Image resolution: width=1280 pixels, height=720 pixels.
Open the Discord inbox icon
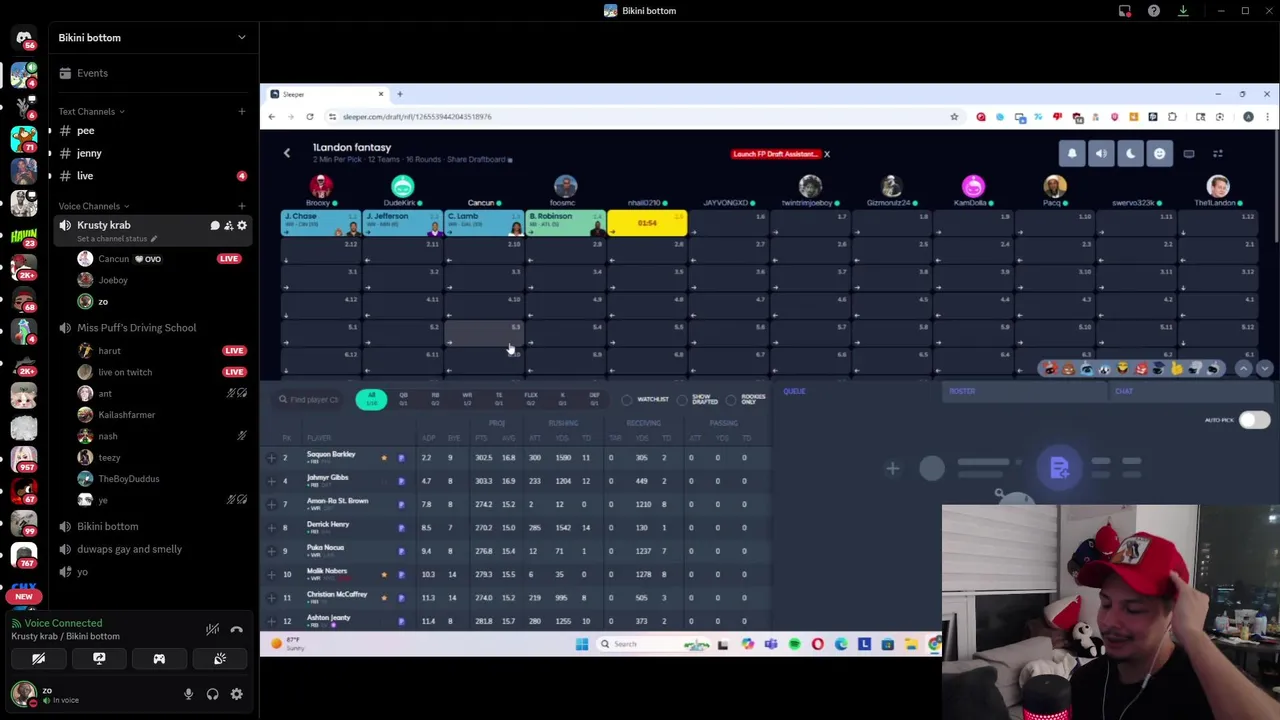tap(1125, 11)
